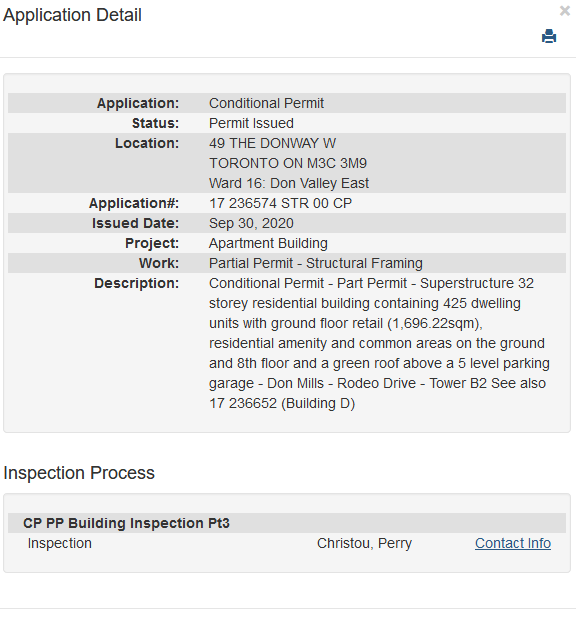This screenshot has width=576, height=617.
Task: Click the TORONTO ON M3C 3M9 line
Action: [288, 163]
